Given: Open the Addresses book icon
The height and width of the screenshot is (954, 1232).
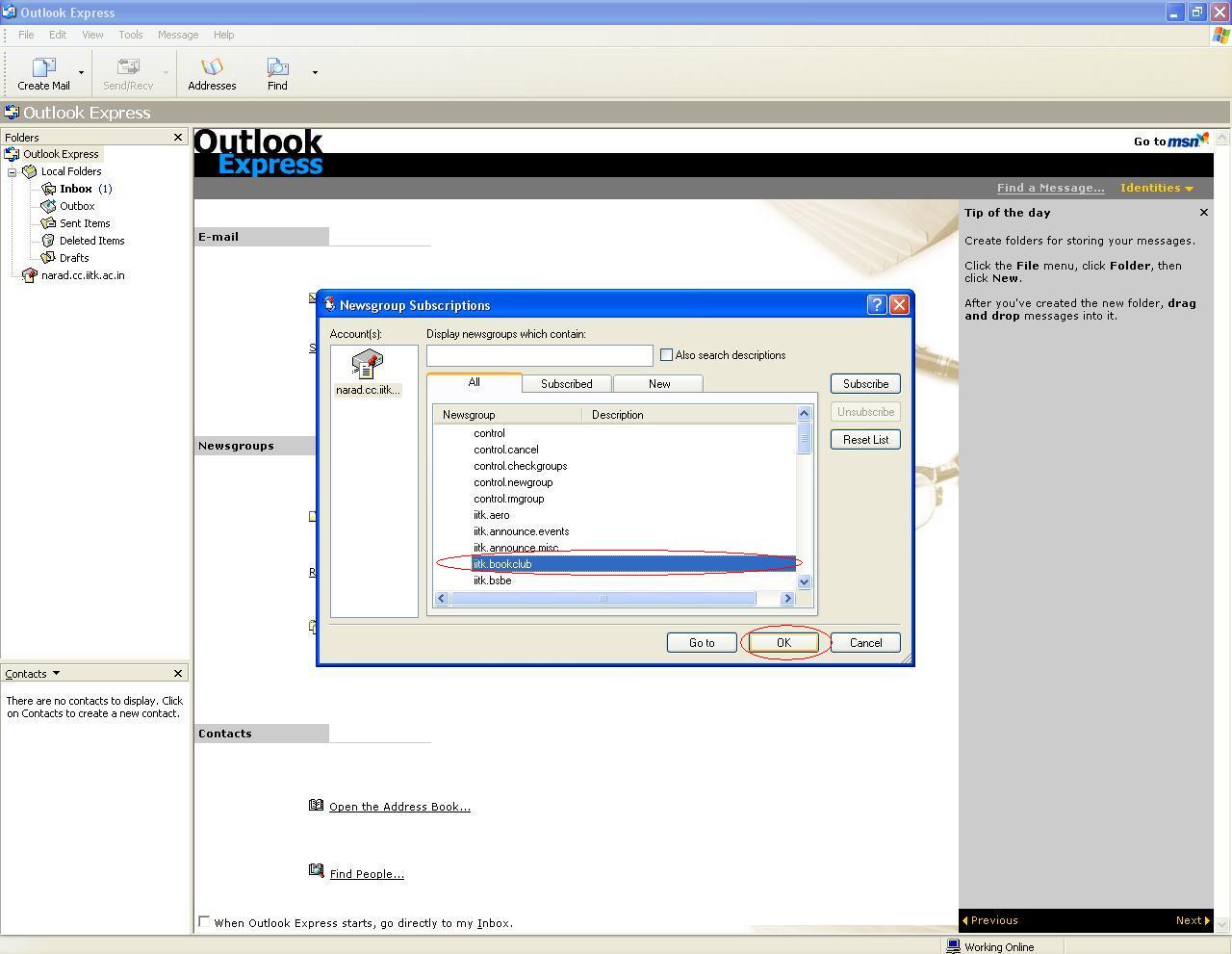Looking at the screenshot, I should 212,68.
